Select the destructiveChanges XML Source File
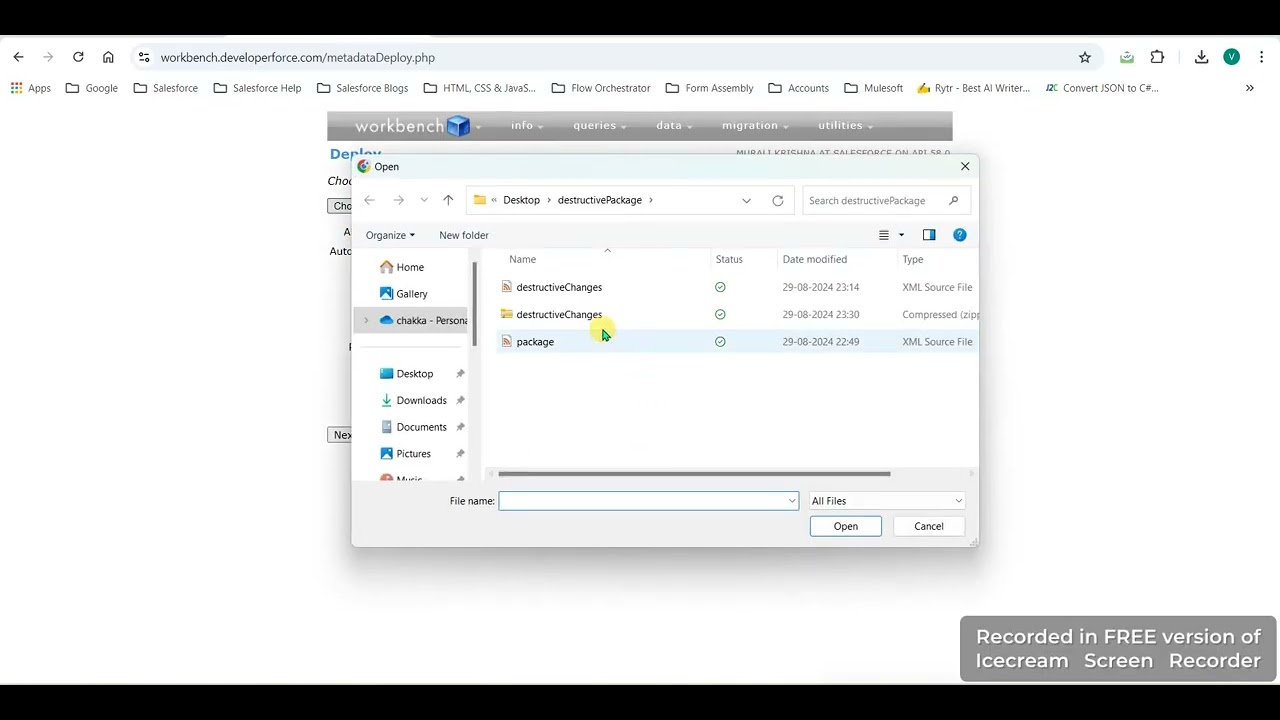This screenshot has width=1280, height=720. coord(736,287)
